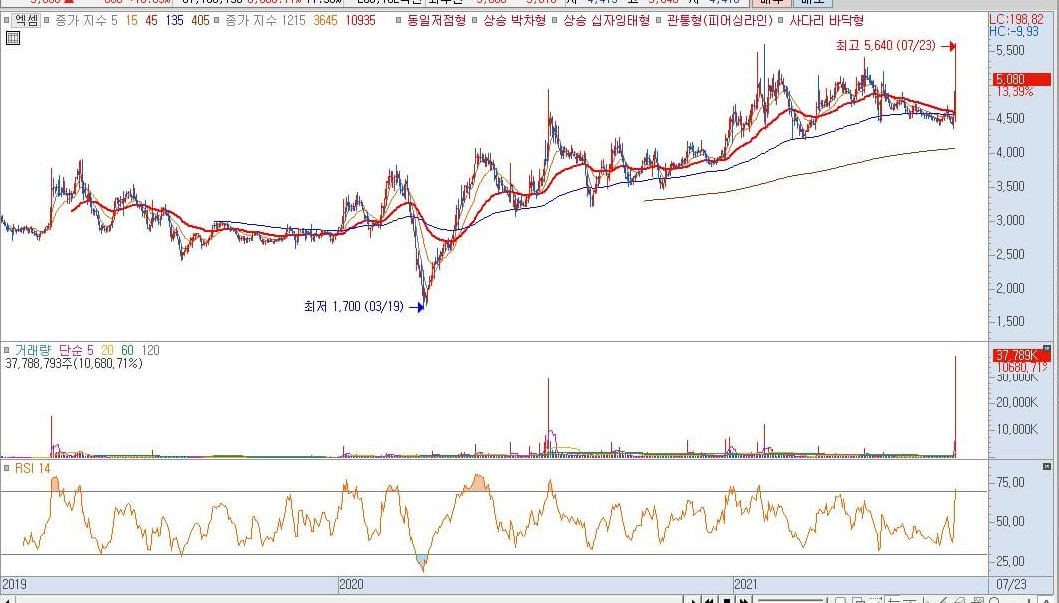The width and height of the screenshot is (1059, 603).
Task: Select the 135-period moving average label
Action: (x=174, y=20)
